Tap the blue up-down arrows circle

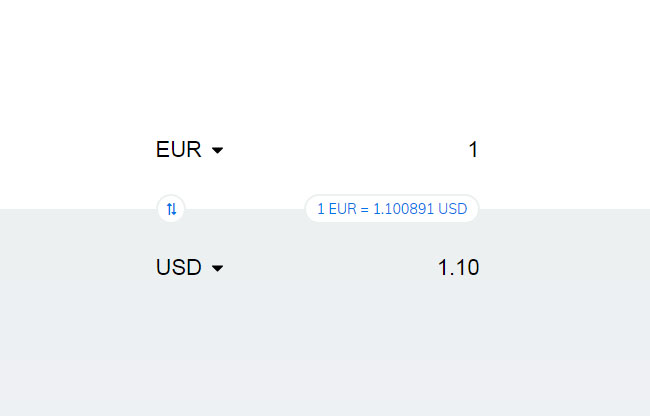[x=171, y=209]
